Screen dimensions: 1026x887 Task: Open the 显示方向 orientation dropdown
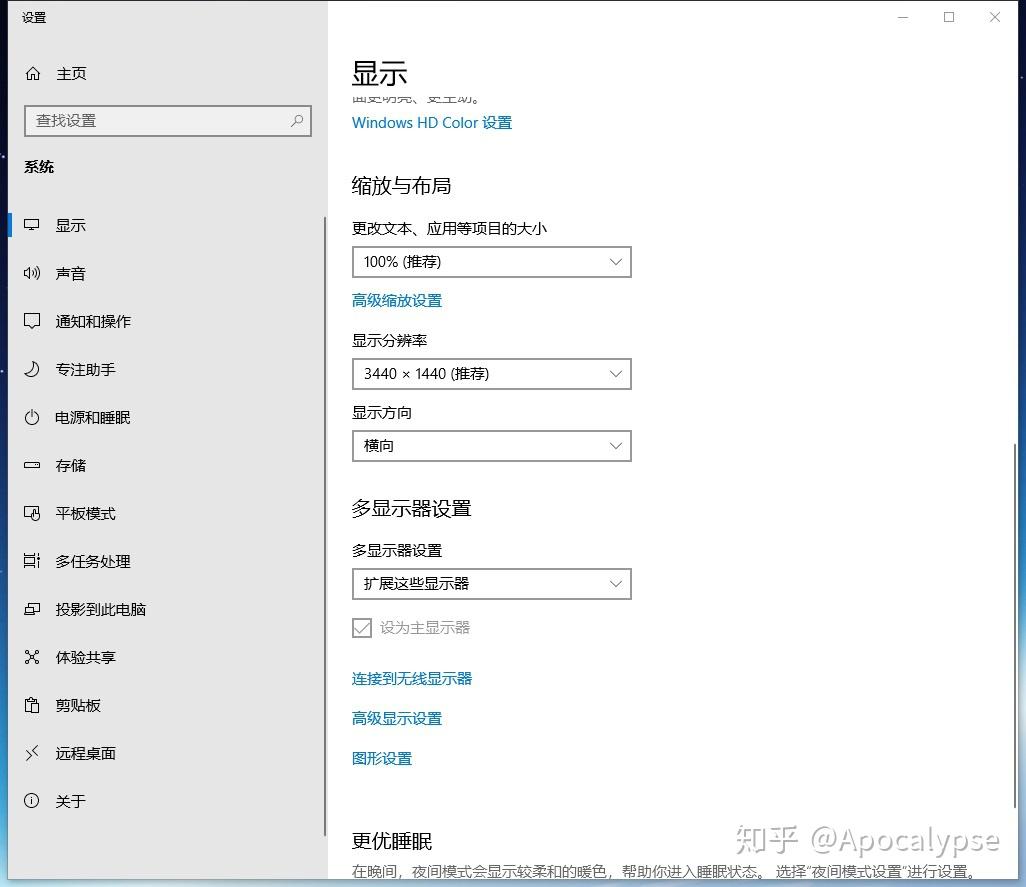pyautogui.click(x=491, y=445)
